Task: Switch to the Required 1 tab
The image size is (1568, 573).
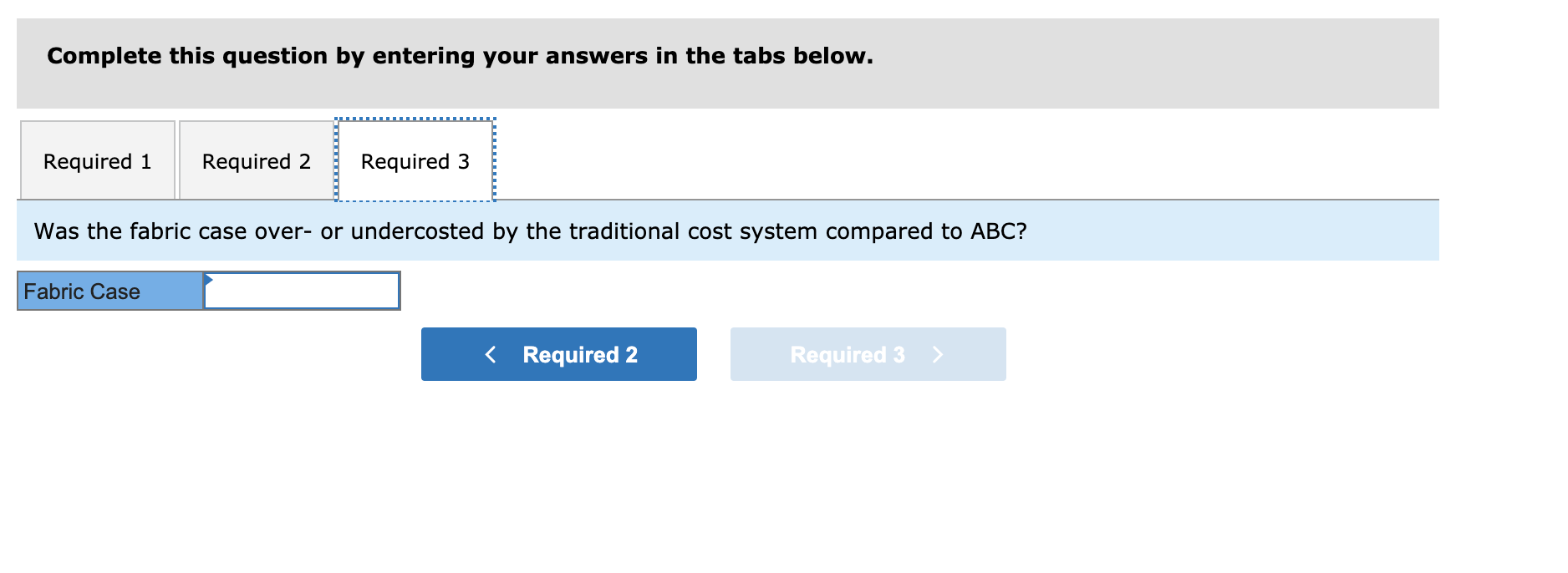Action: (97, 160)
